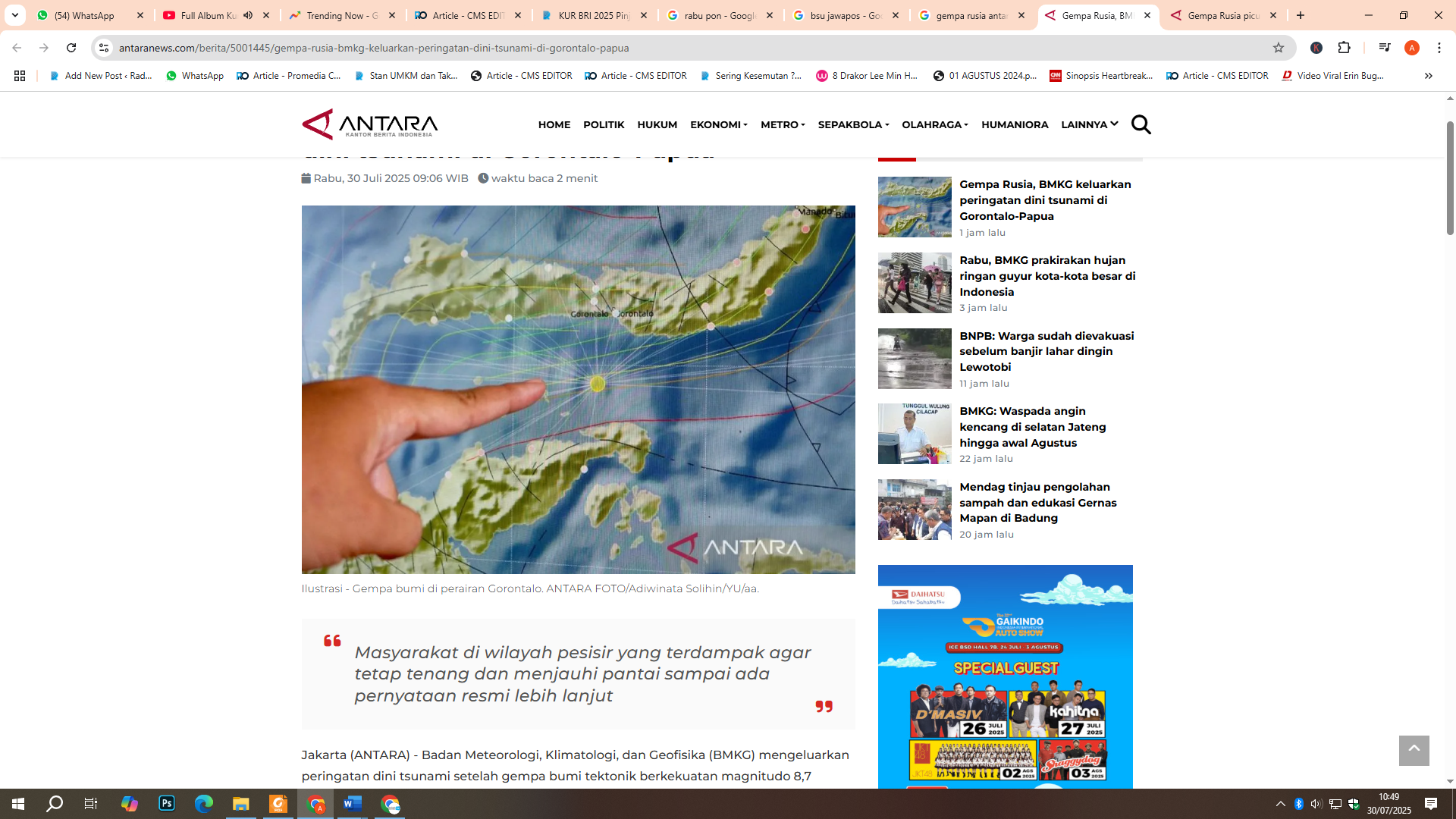Show more bookmarks overflow chevron
The height and width of the screenshot is (819, 1456).
tap(1428, 76)
